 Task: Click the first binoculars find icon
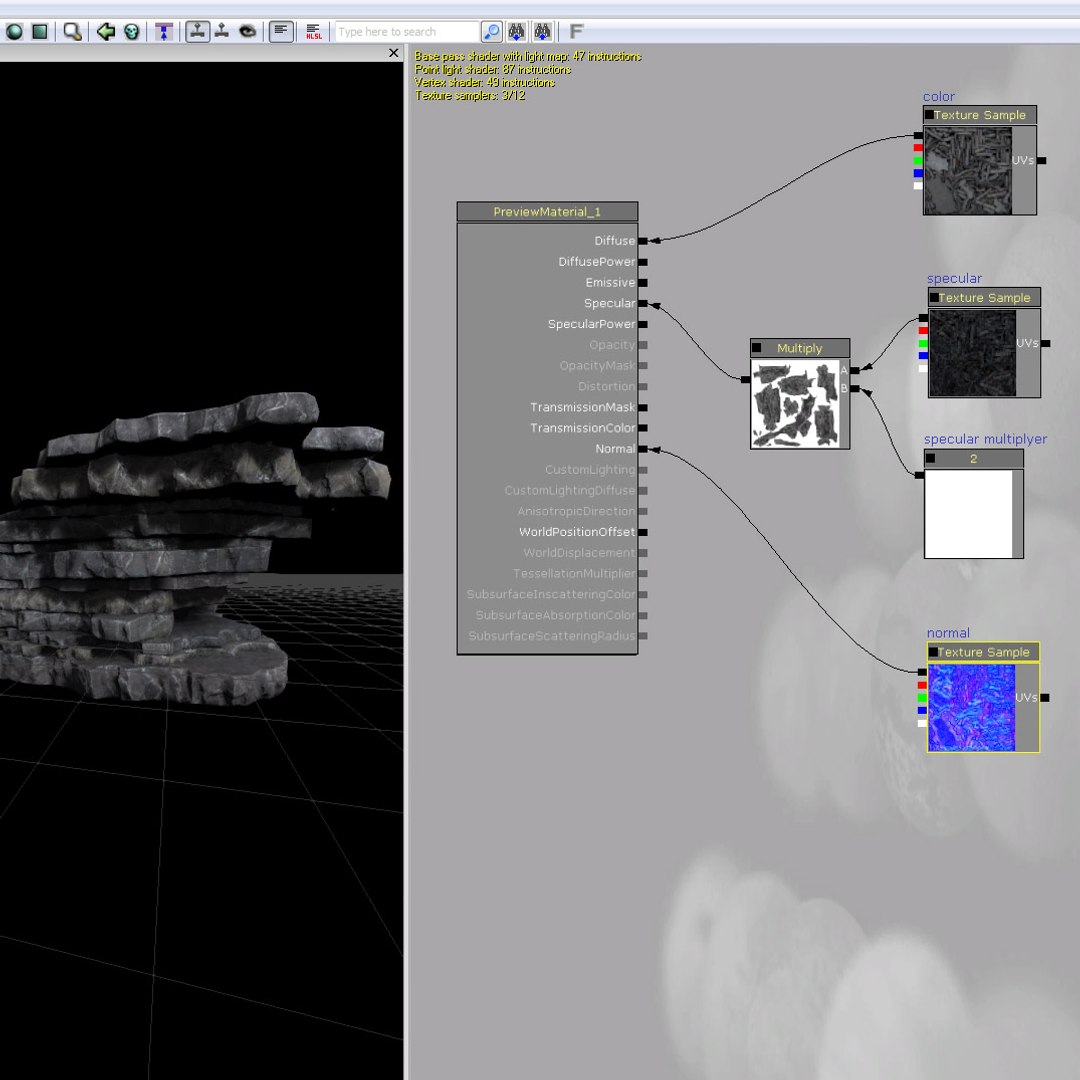[x=517, y=32]
